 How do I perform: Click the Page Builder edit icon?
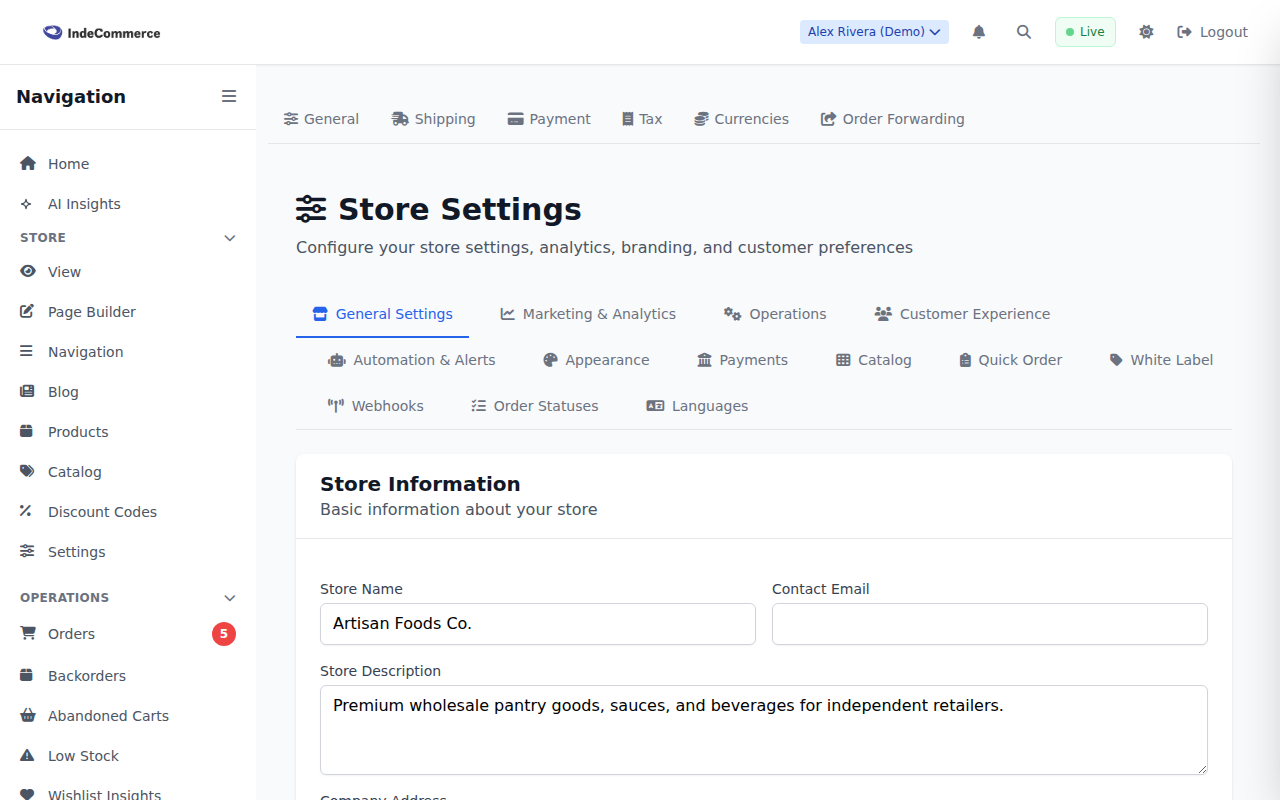click(x=27, y=312)
